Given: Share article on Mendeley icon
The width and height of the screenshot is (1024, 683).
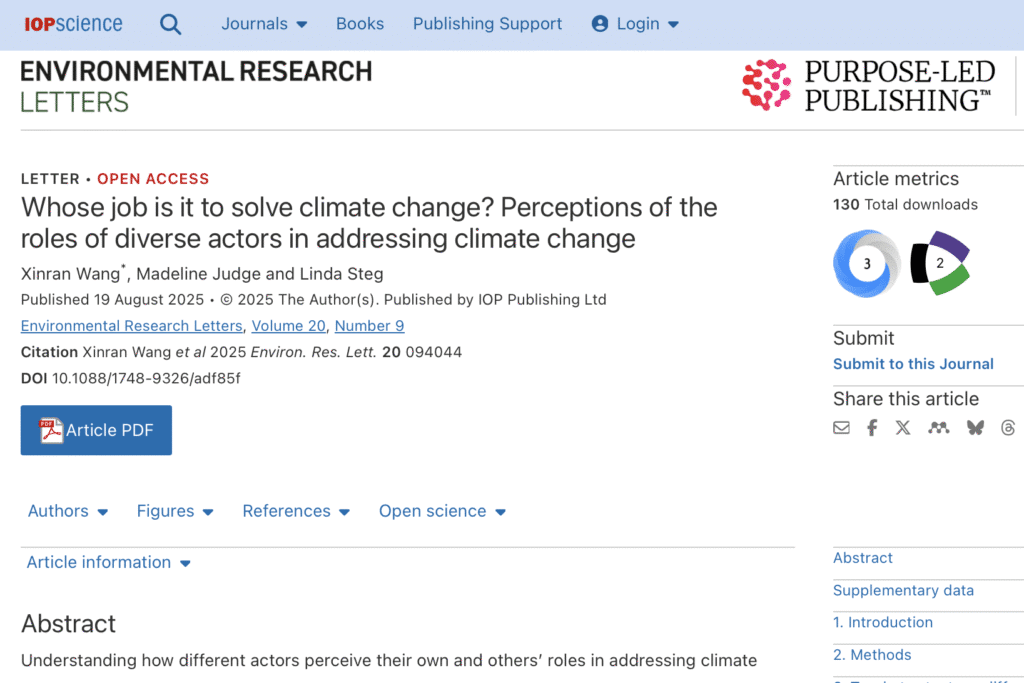Looking at the screenshot, I should [938, 428].
